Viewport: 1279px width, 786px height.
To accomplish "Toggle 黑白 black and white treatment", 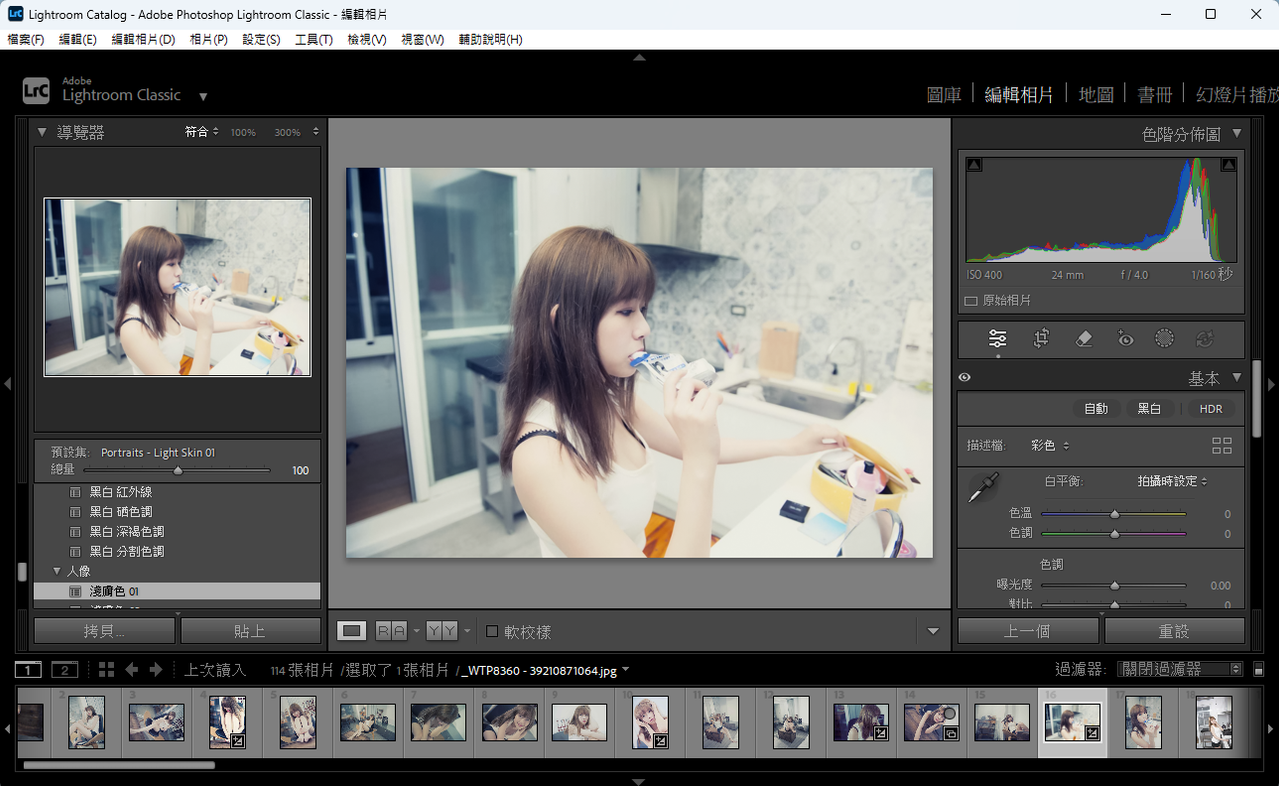I will pyautogui.click(x=1150, y=409).
